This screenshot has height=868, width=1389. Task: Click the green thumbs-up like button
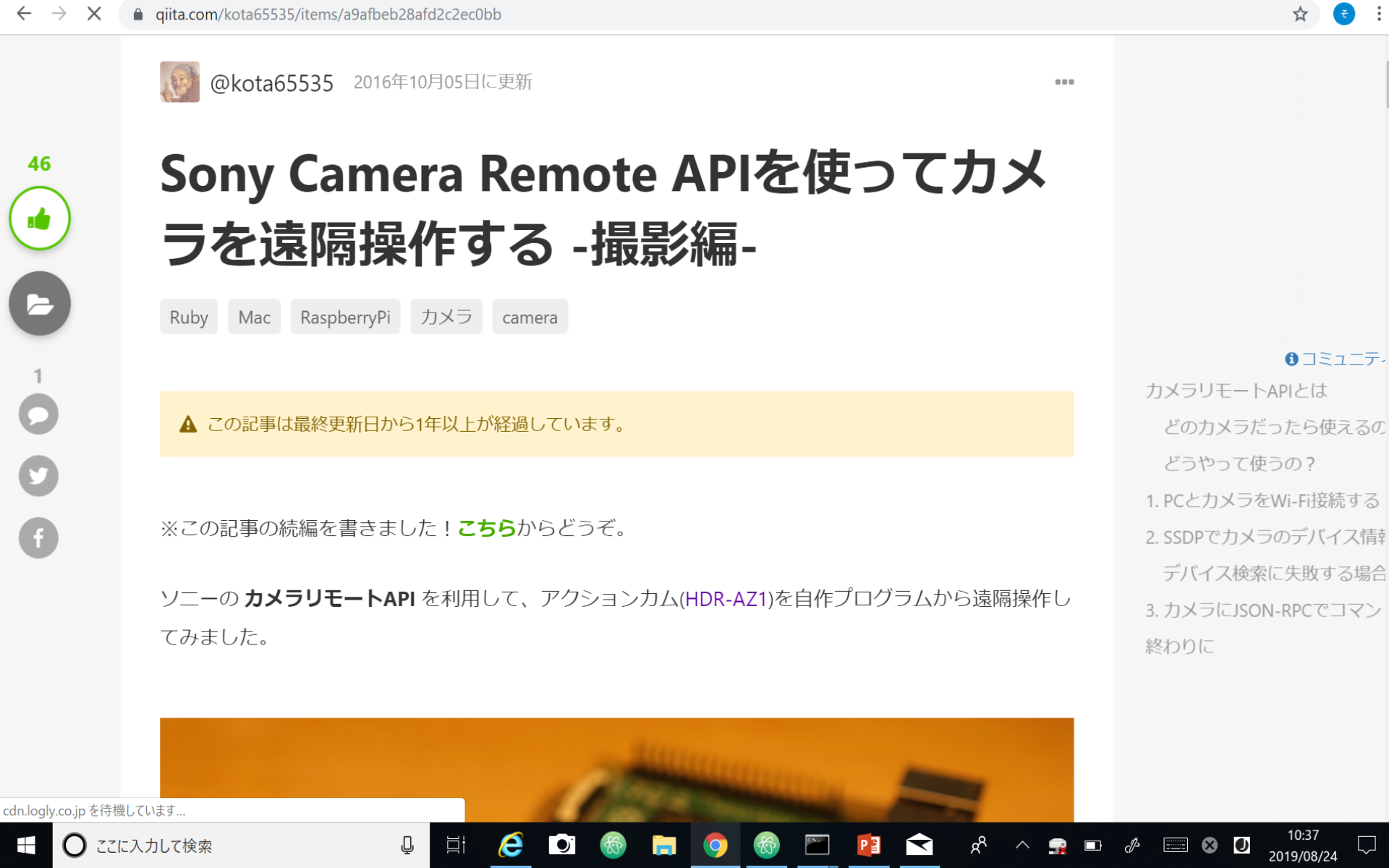39,218
